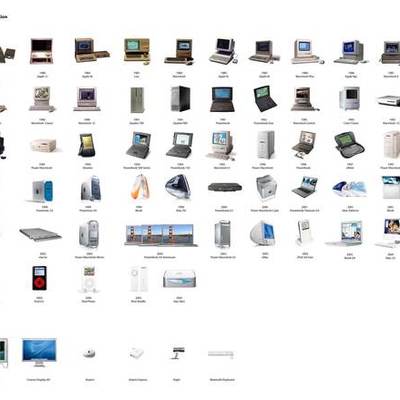The width and height of the screenshot is (400, 400).
Task: Click the "Airport Express" caption
Action: tap(138, 380)
